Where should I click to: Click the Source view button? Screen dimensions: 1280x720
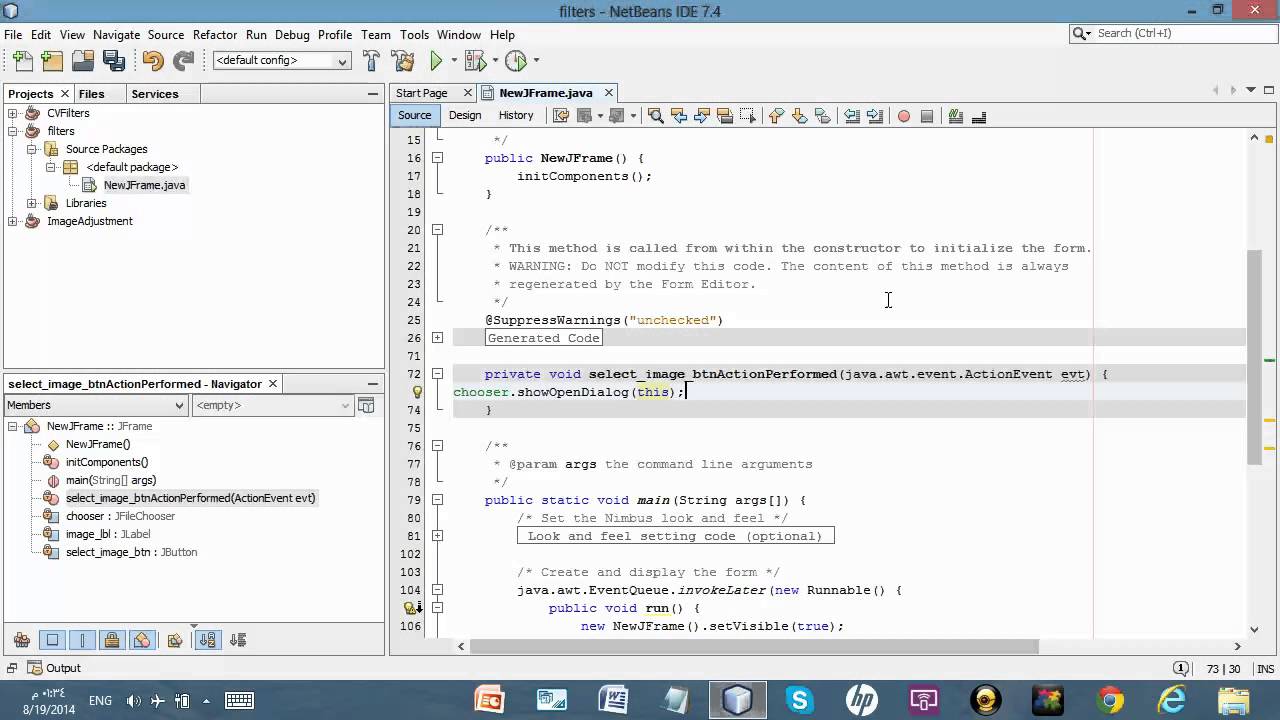414,116
